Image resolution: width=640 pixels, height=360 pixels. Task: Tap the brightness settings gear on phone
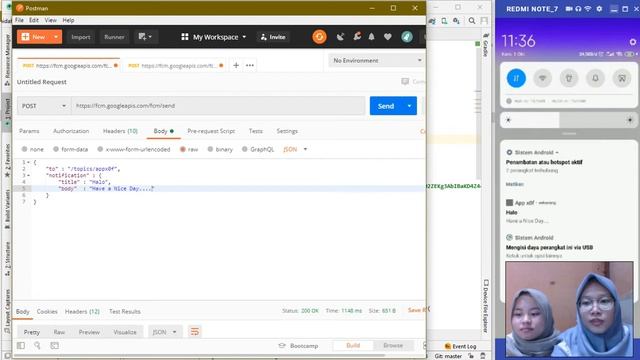tap(633, 42)
